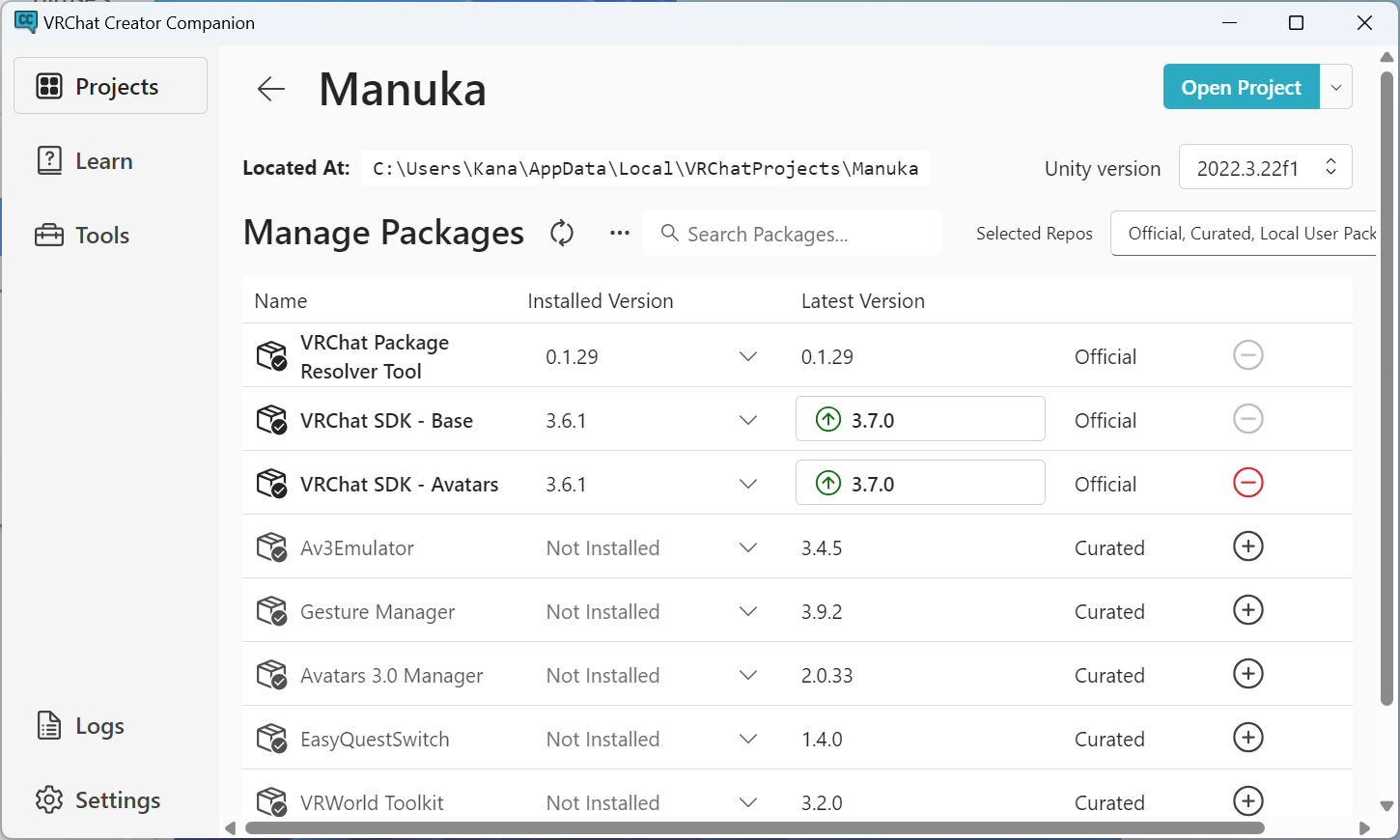1400x840 pixels.
Task: Remove VRChat SDK - Avatars package
Action: pos(1248,483)
